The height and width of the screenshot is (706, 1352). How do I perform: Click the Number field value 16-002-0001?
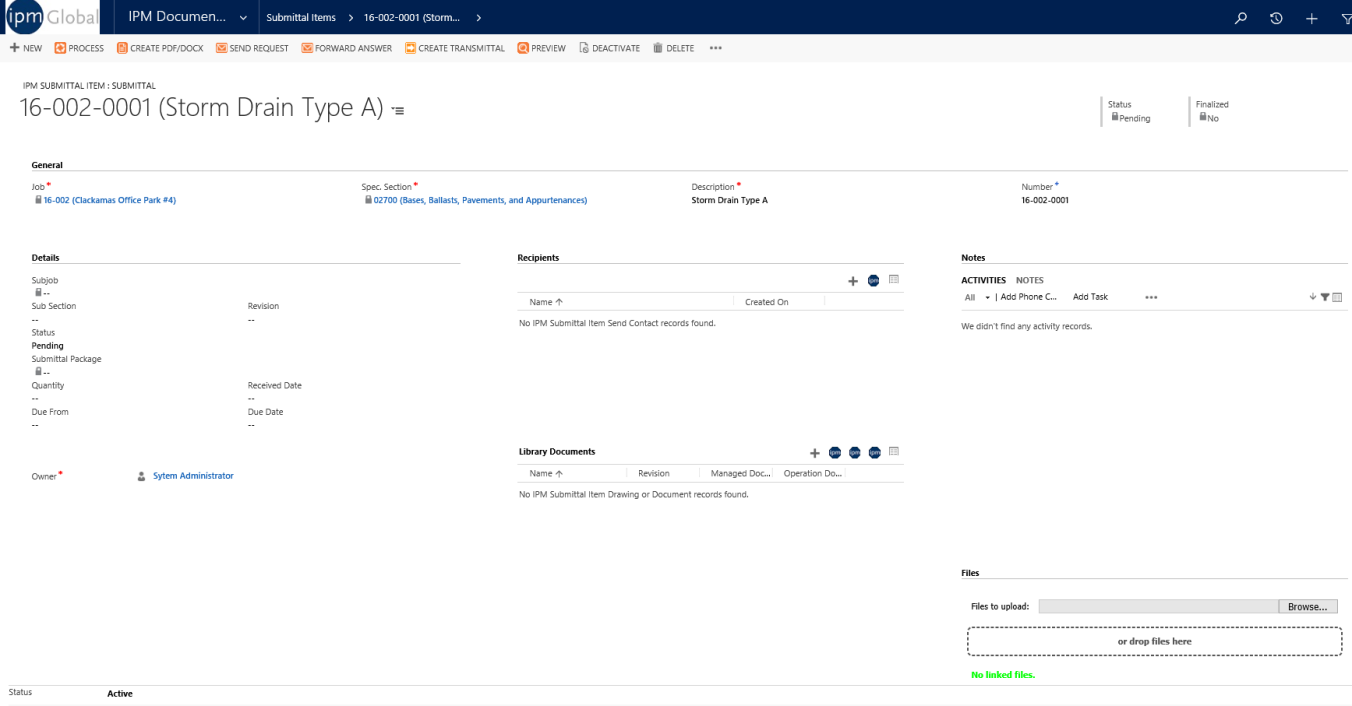(1045, 200)
